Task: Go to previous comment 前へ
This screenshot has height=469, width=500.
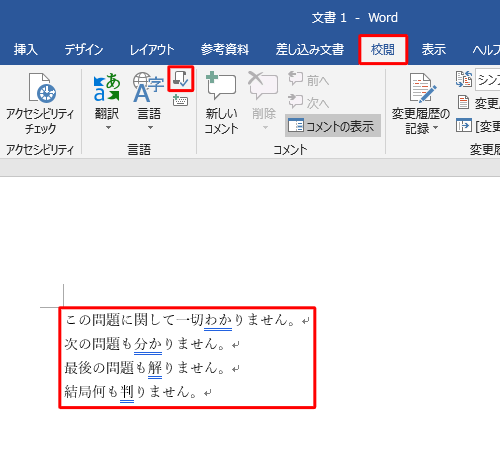Action: [309, 80]
